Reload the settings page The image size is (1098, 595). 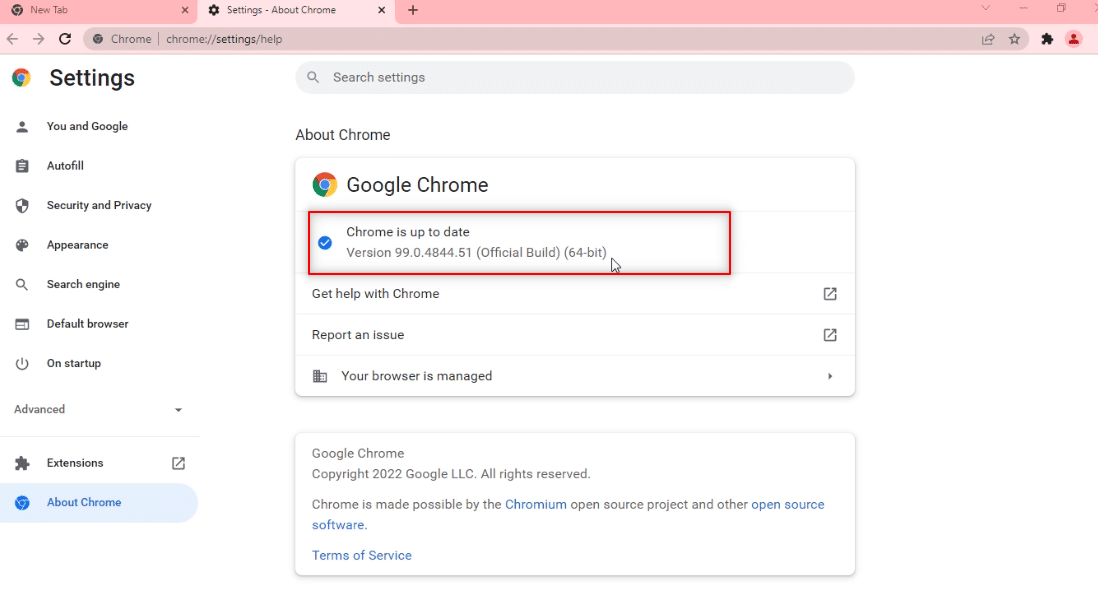[65, 39]
